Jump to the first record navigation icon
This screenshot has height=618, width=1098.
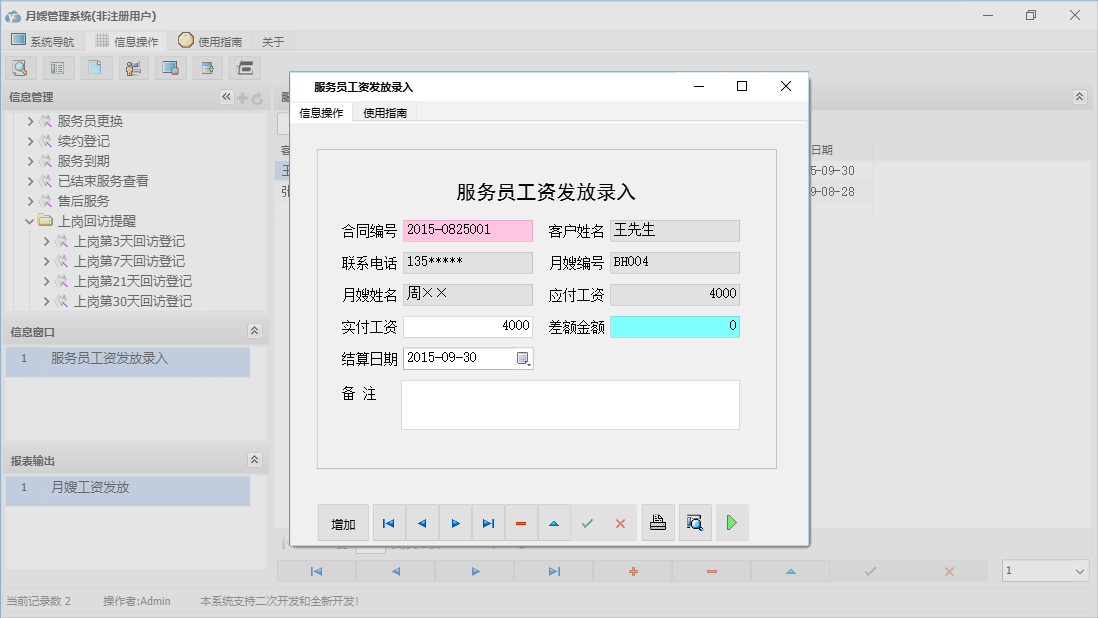[388, 522]
